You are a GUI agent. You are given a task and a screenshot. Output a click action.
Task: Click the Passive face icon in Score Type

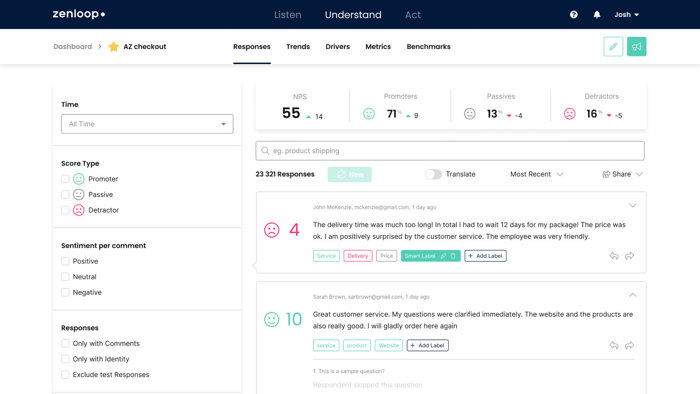pyautogui.click(x=79, y=195)
